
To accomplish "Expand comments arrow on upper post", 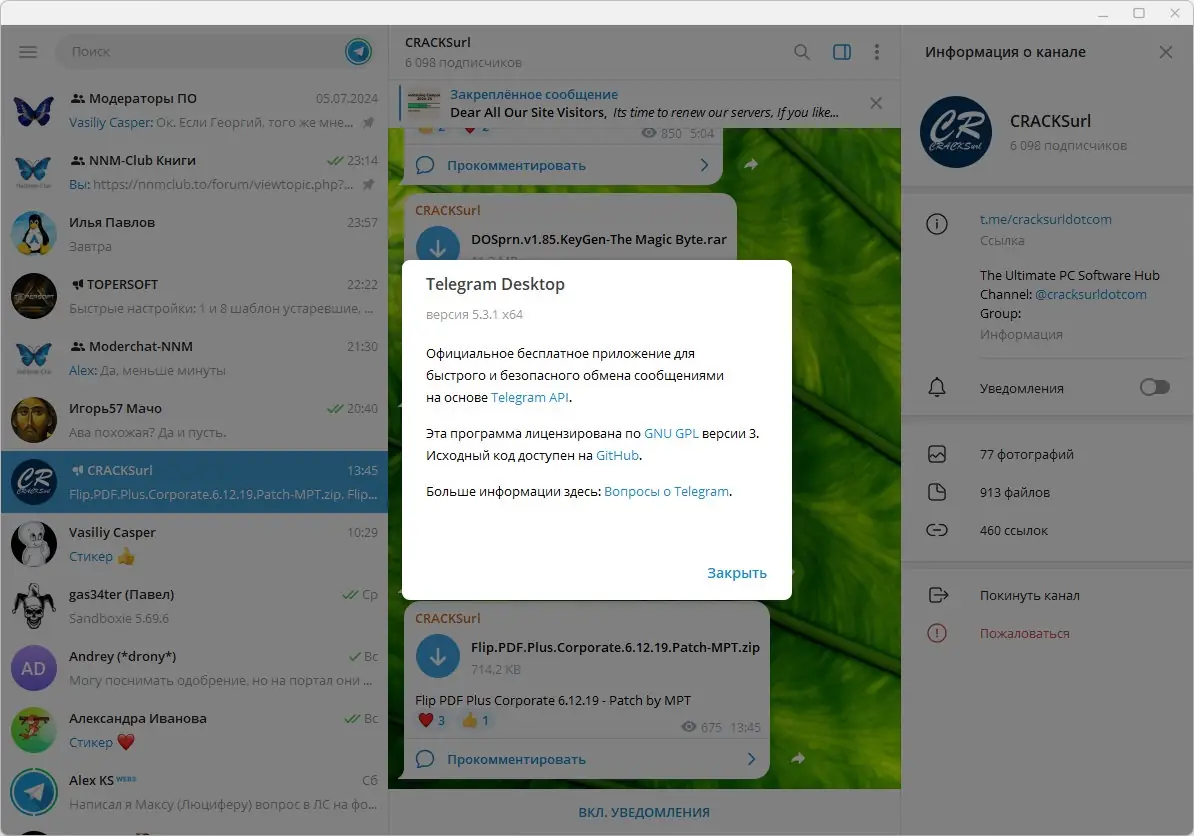I will [704, 165].
